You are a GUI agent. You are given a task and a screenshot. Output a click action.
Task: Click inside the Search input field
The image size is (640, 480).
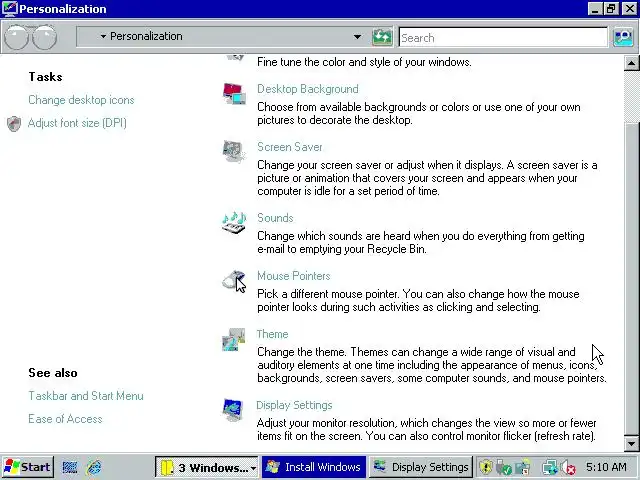coord(503,38)
